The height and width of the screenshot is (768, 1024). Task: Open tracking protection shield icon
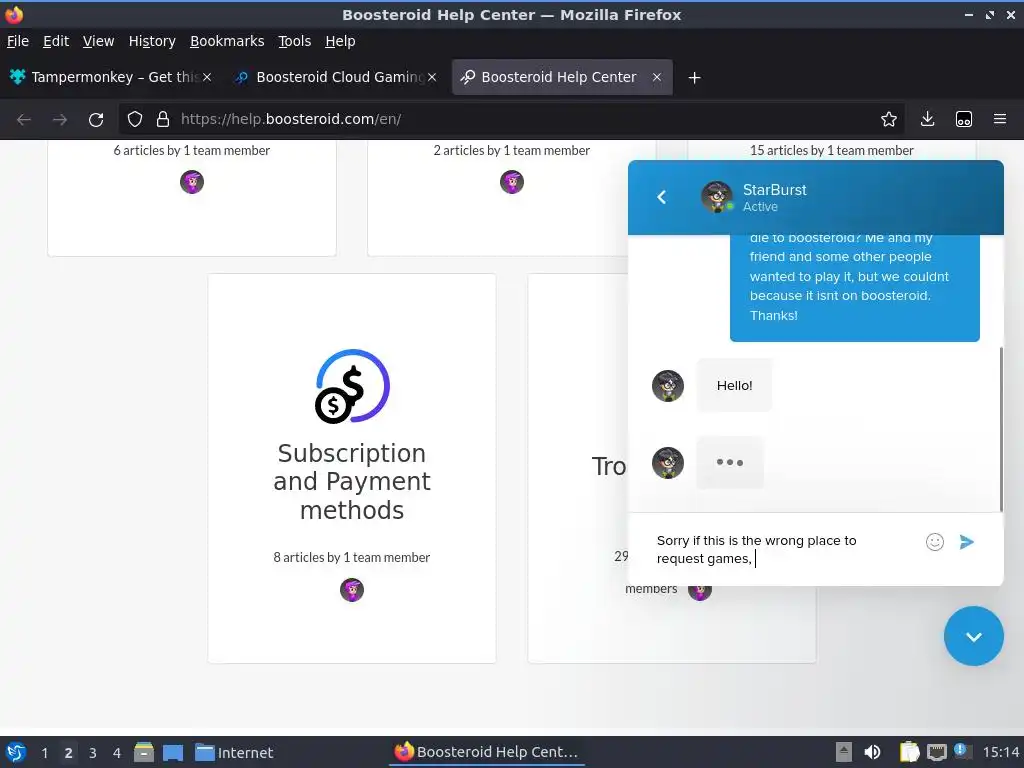pos(135,120)
